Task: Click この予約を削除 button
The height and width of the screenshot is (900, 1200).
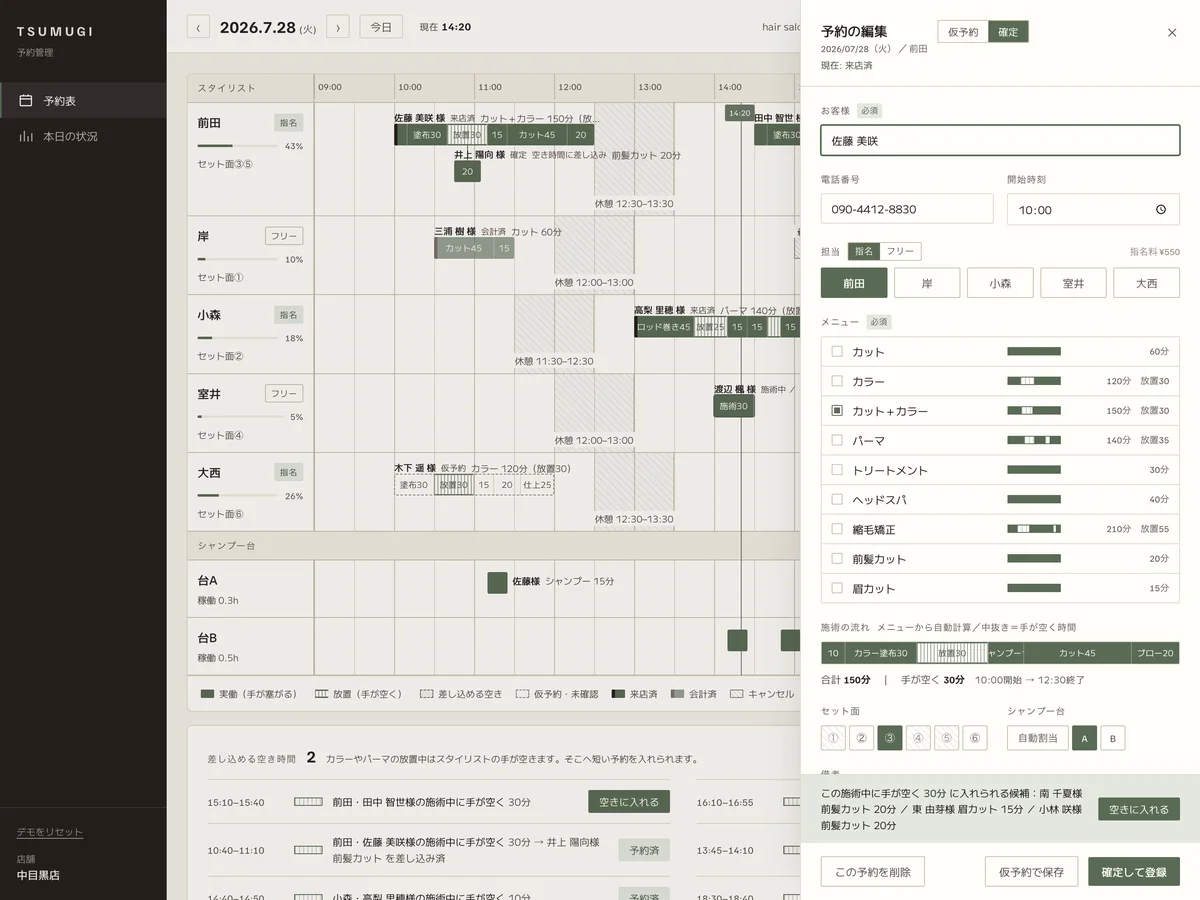Action: click(873, 872)
